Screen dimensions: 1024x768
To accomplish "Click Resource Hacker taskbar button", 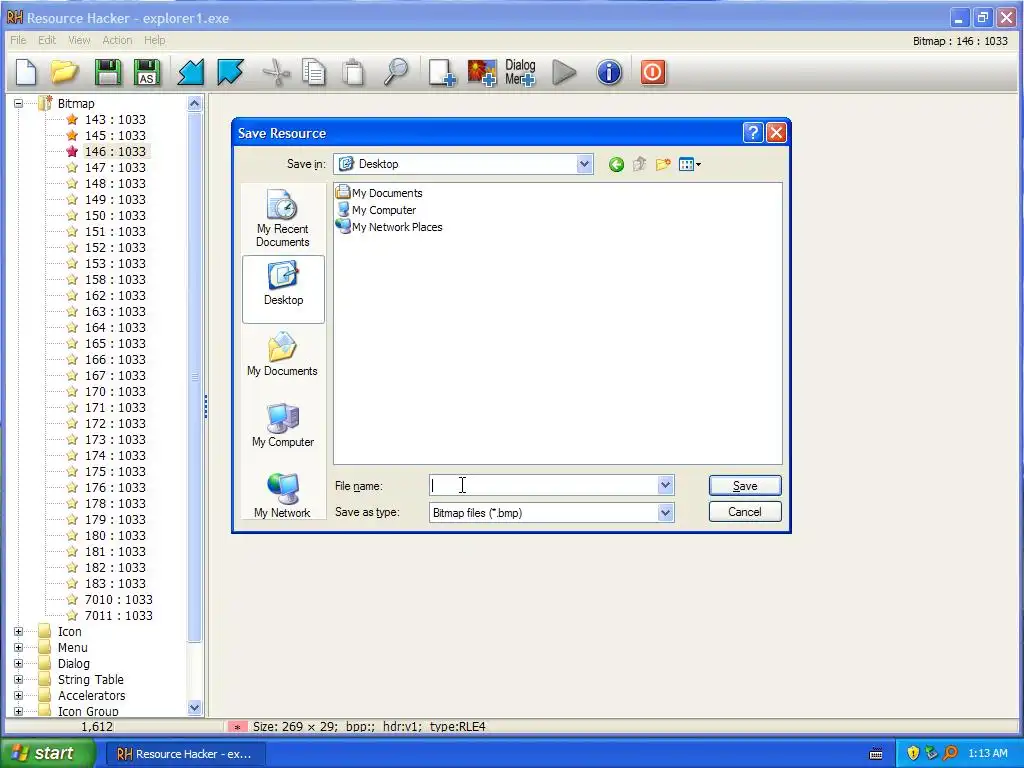I will click(184, 754).
